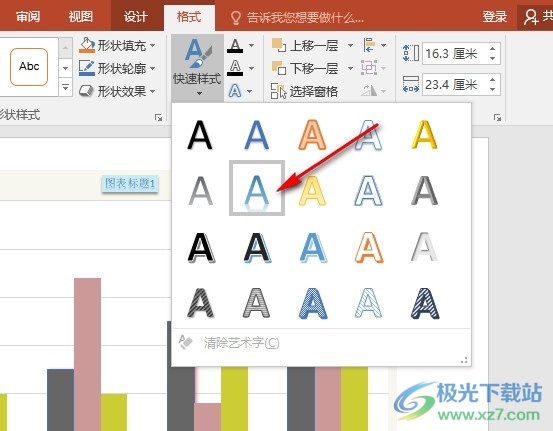
Task: Open Text Outline dropdown arrow
Action: [251, 68]
